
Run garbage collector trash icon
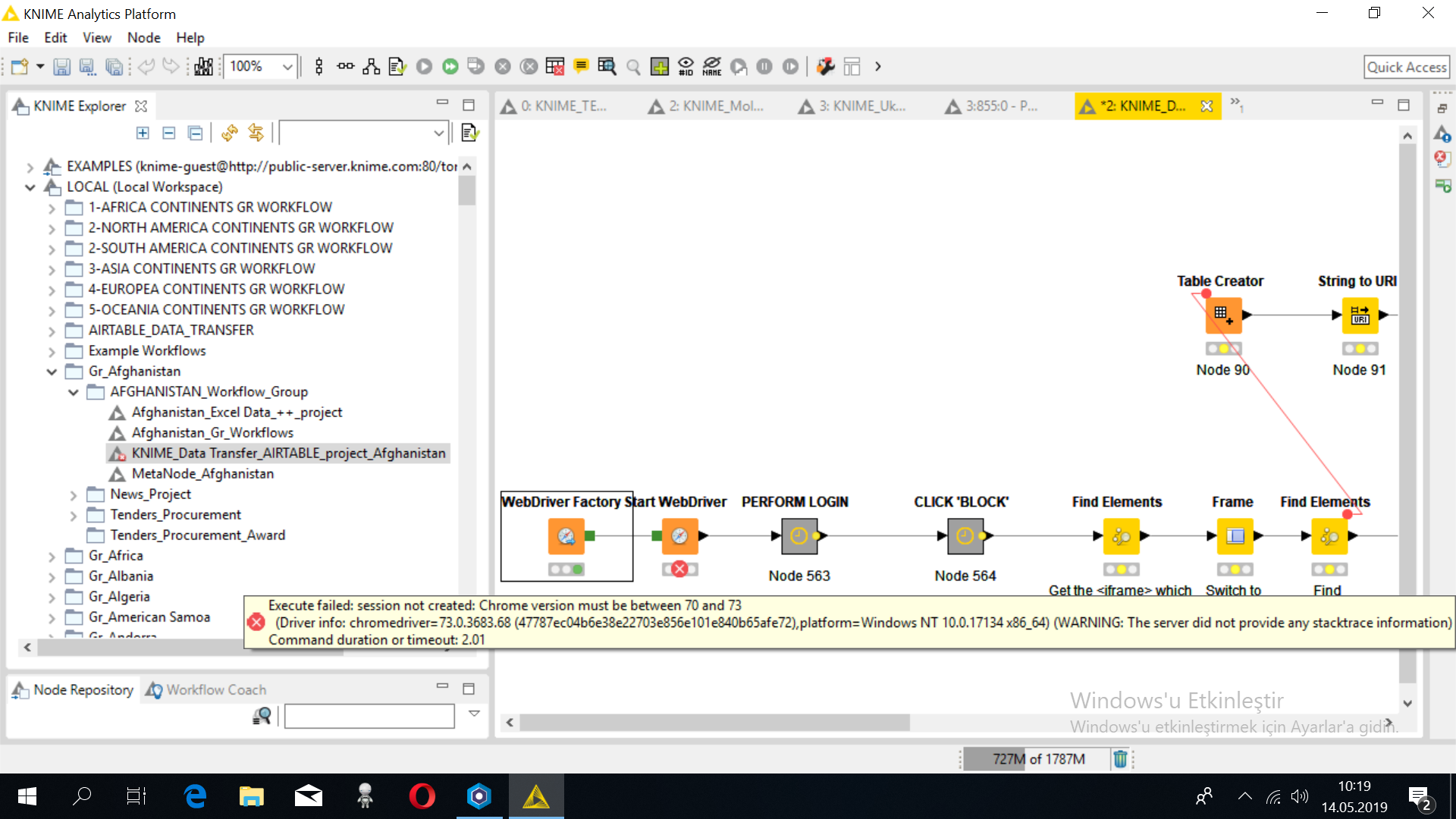(x=1120, y=759)
